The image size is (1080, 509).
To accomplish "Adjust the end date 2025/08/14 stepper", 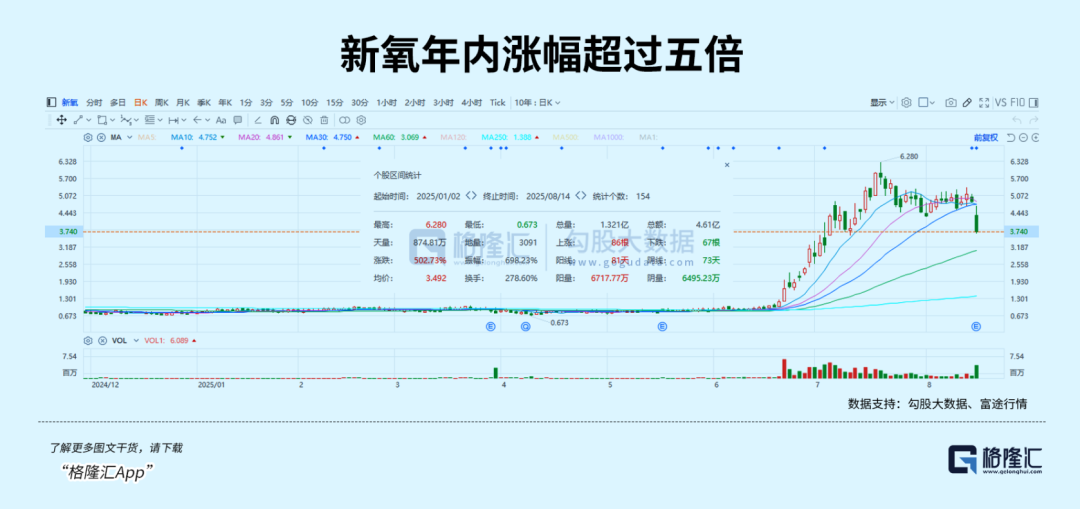I will [x=581, y=196].
